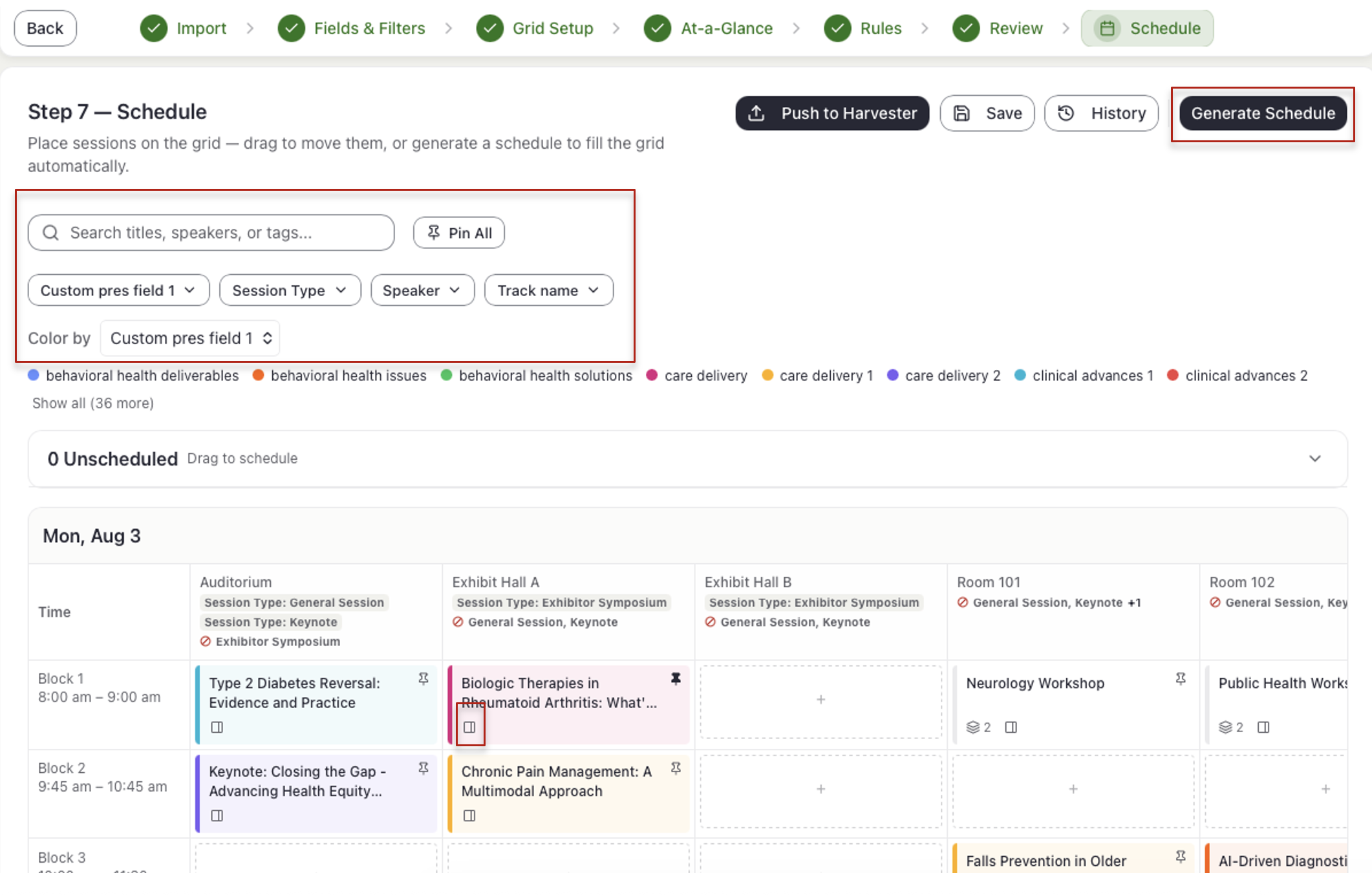Add a session to Room 101 Block 2
Image resolution: width=1372 pixels, height=895 pixels.
click(x=1073, y=791)
